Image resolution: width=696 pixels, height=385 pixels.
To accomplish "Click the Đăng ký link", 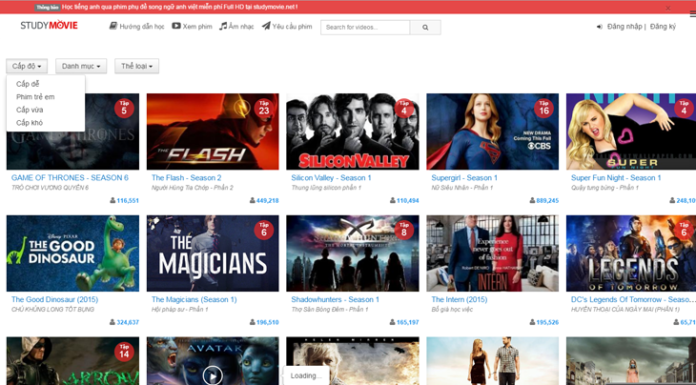I will click(663, 27).
